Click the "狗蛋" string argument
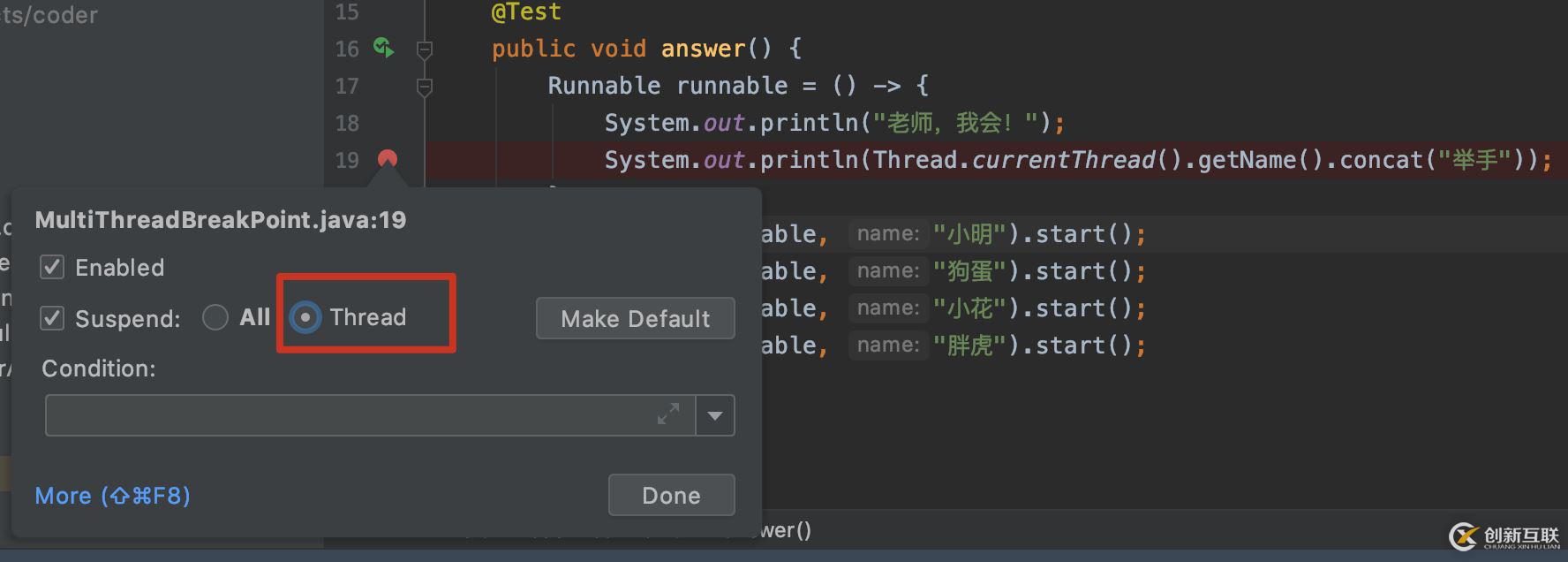Image resolution: width=1568 pixels, height=562 pixels. point(970,271)
